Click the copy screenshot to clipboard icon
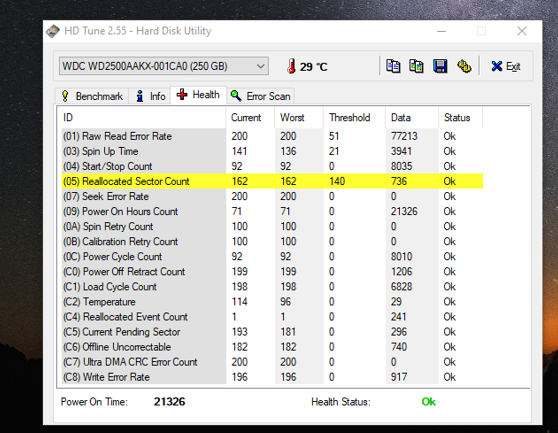Viewport: 558px width, 433px height. click(x=416, y=66)
